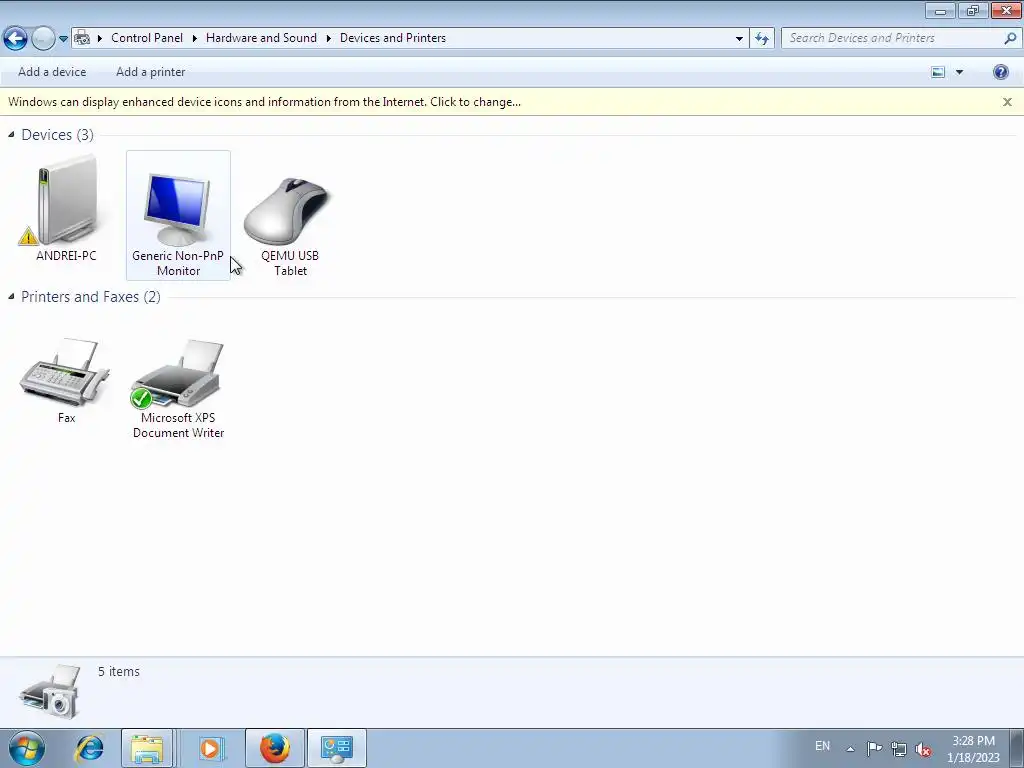Screen dimensions: 1024x768
Task: Expand arrow after Control Panel breadcrumb
Action: tap(195, 38)
